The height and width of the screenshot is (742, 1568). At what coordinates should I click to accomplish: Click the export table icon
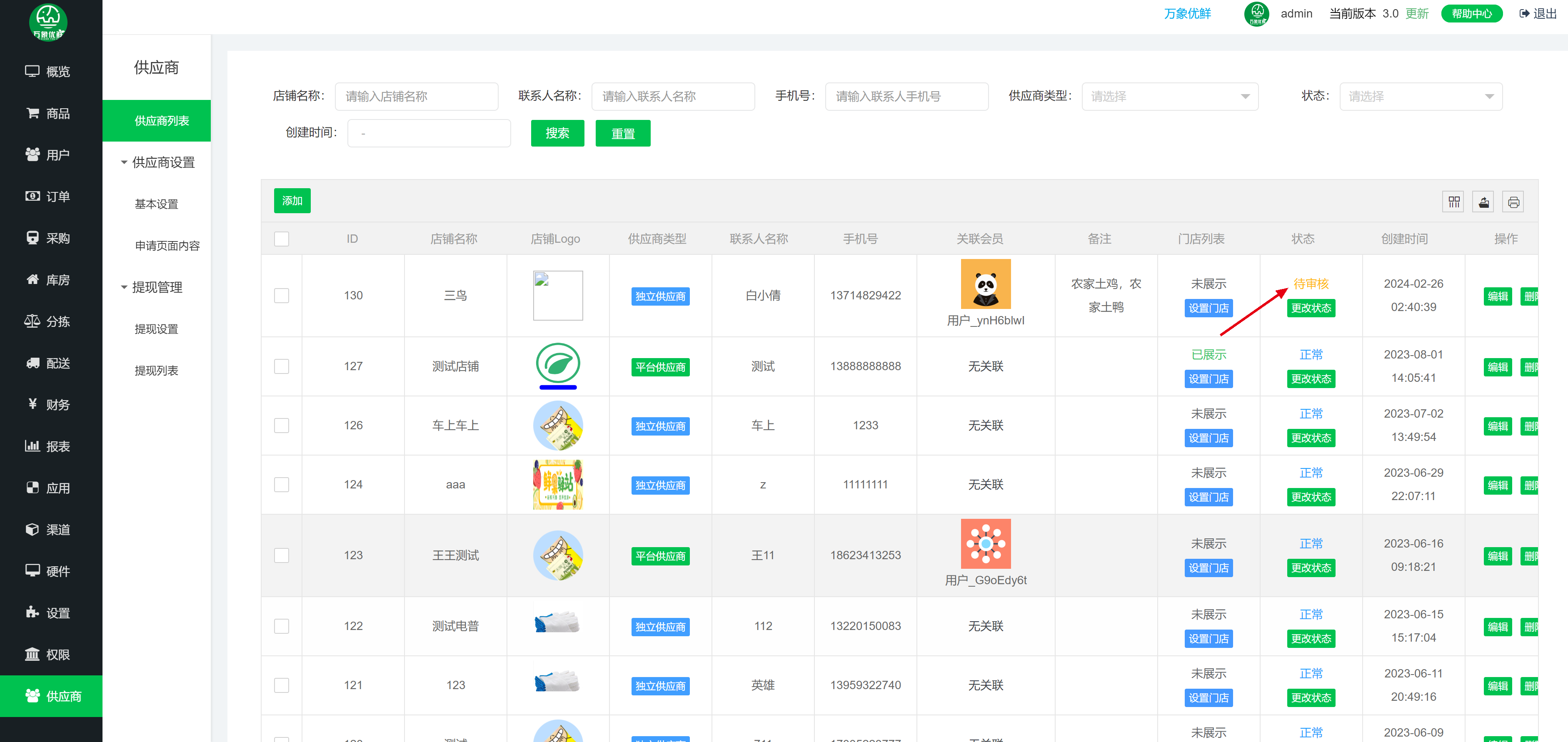pos(1483,202)
